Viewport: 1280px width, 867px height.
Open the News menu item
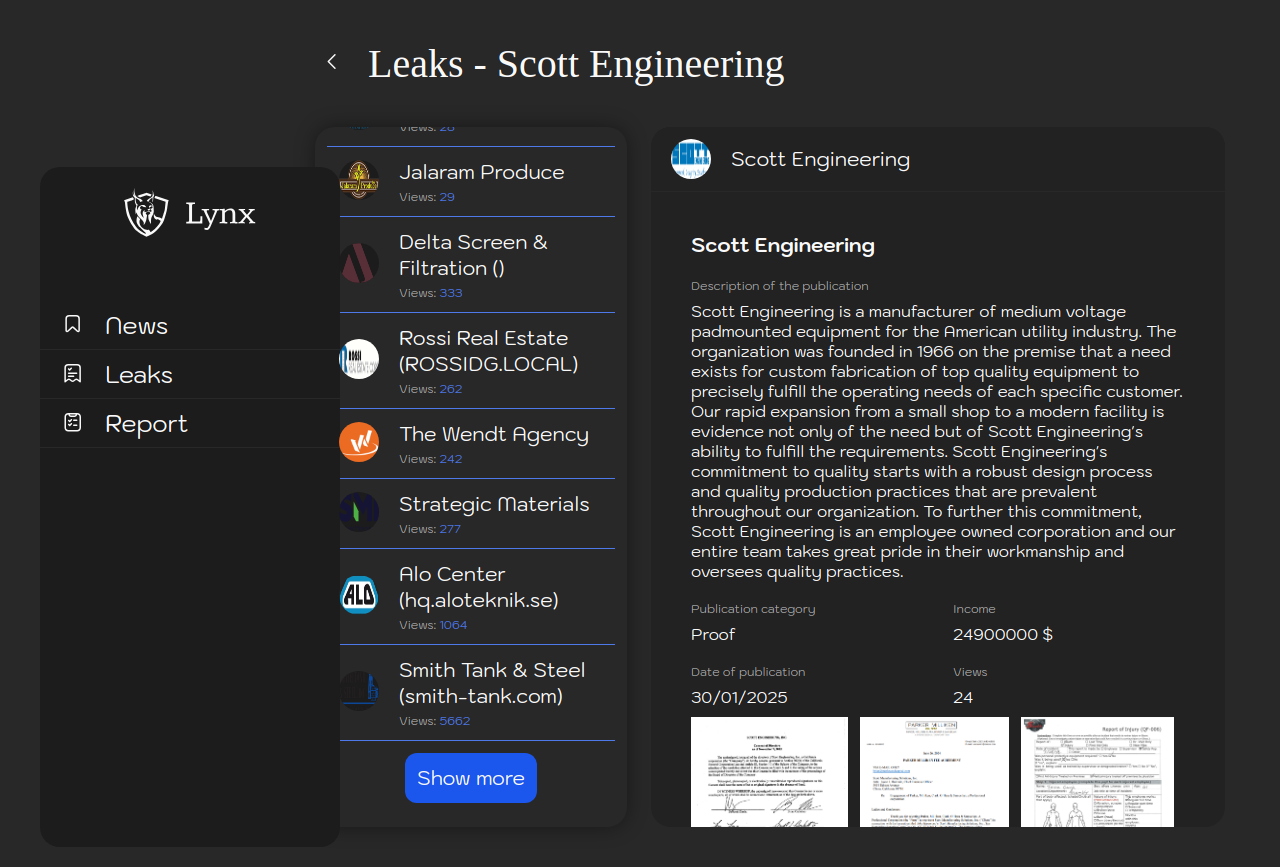click(x=136, y=326)
